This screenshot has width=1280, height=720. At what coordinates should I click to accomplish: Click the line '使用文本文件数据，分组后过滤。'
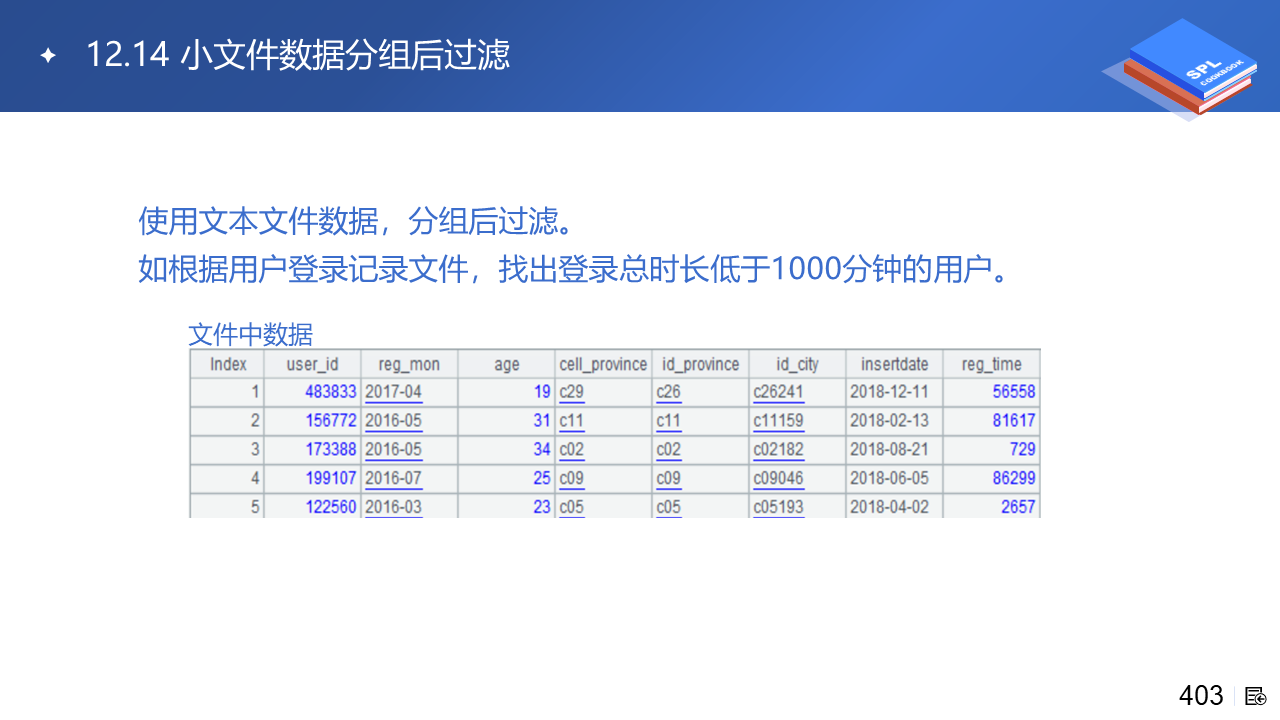[x=354, y=221]
